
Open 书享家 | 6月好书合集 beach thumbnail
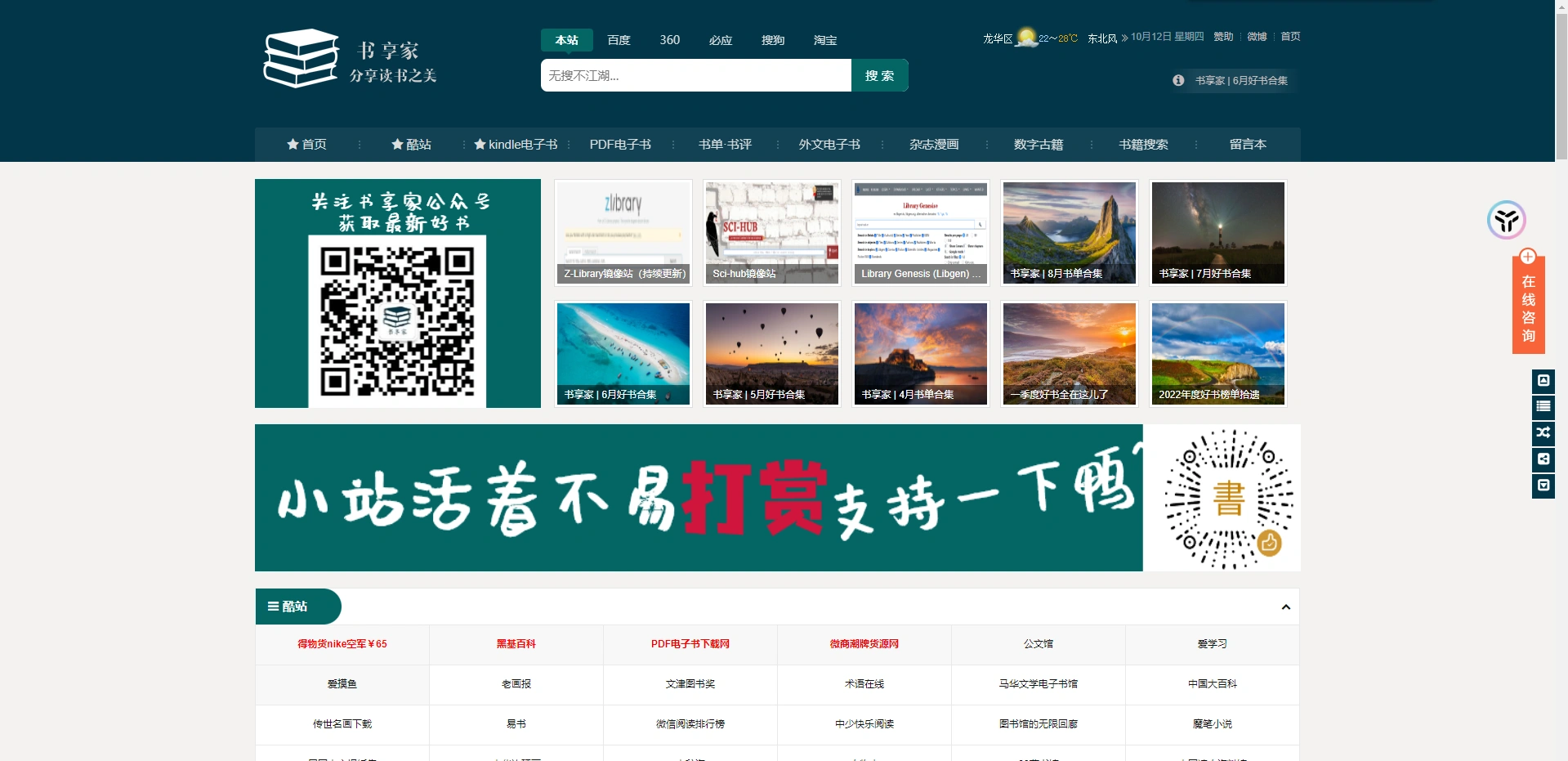coord(623,354)
